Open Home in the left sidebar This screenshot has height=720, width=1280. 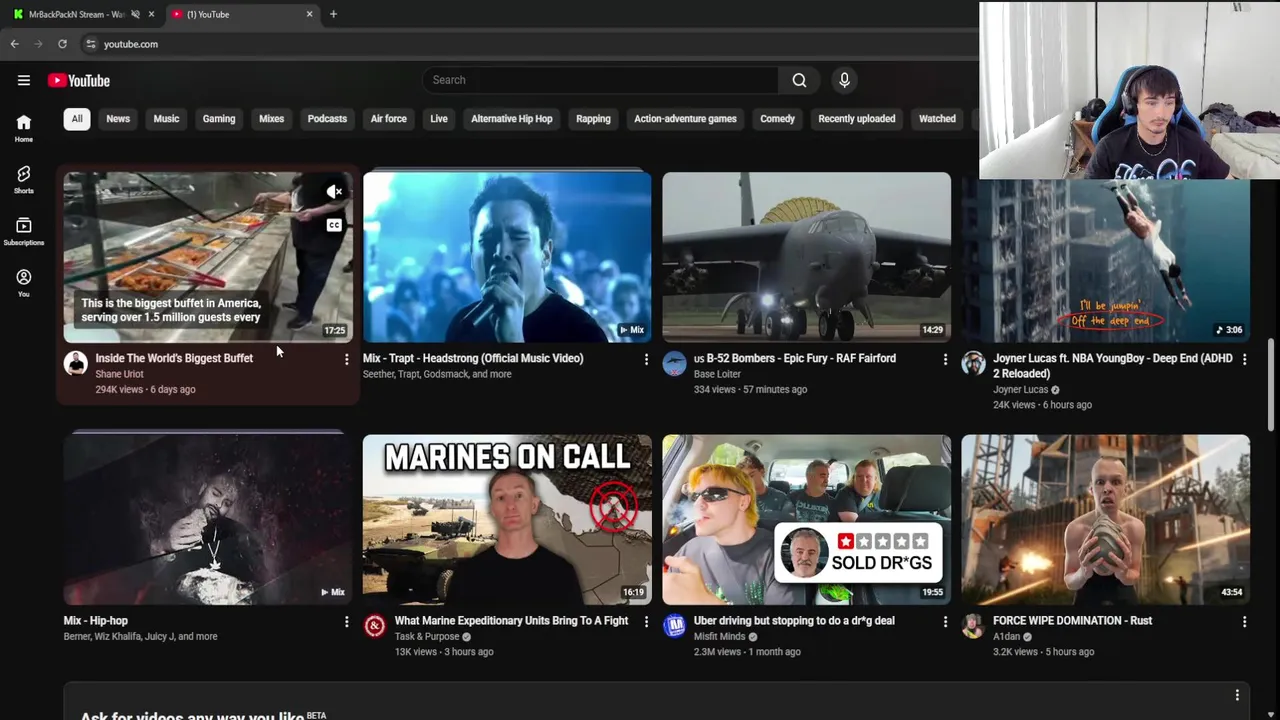tap(24, 128)
